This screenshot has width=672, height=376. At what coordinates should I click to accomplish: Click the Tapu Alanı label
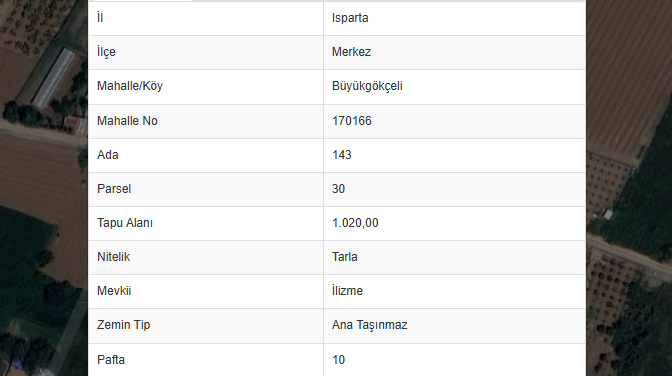pos(125,223)
